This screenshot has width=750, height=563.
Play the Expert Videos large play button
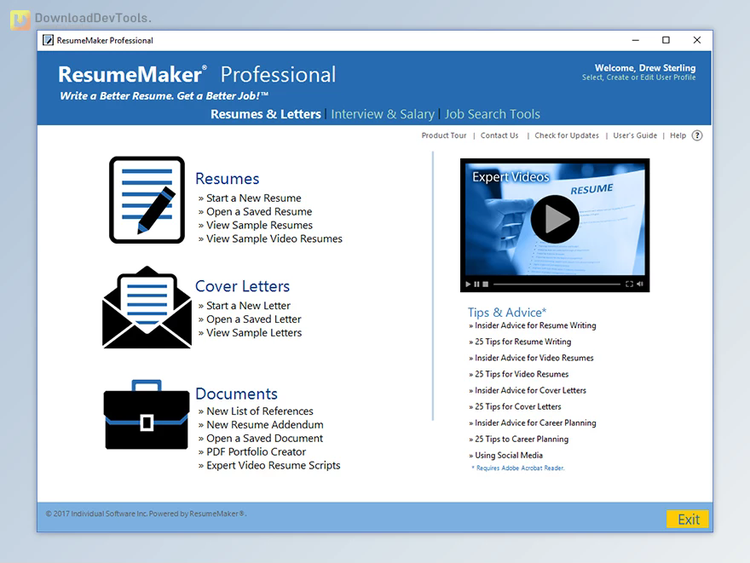(x=555, y=219)
